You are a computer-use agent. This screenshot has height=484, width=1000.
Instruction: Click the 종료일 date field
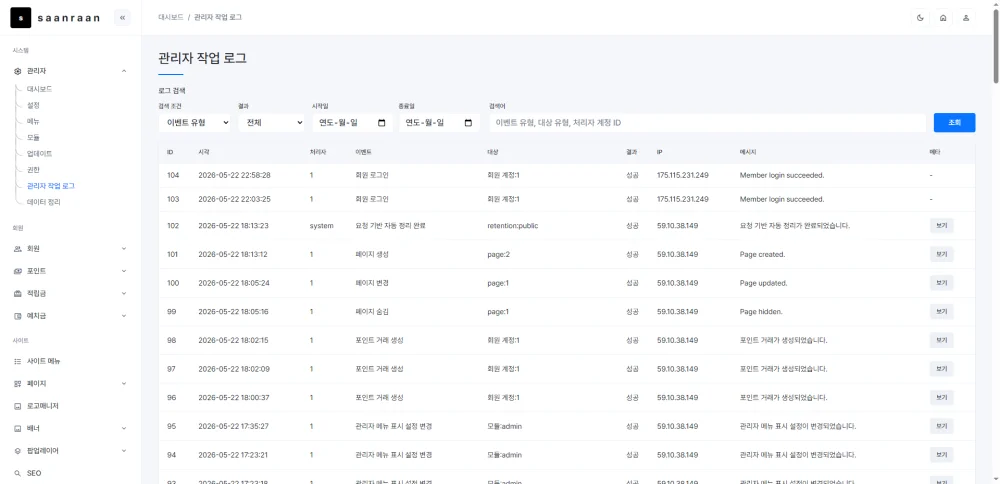pyautogui.click(x=439, y=123)
